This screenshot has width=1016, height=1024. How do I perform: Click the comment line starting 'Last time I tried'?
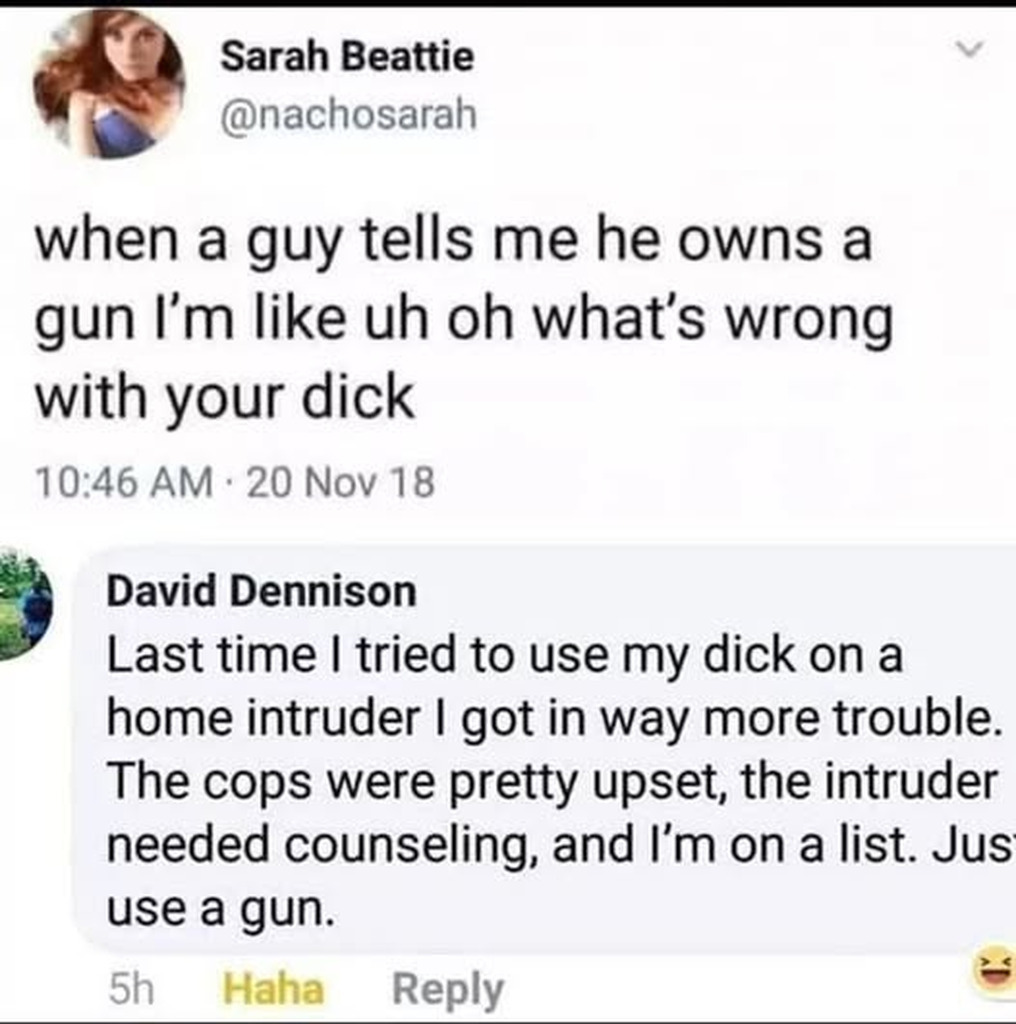coord(505,655)
